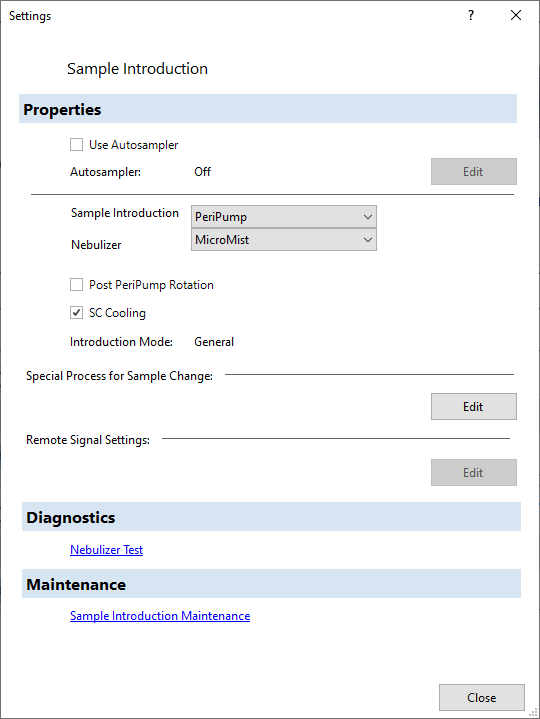The width and height of the screenshot is (540, 719).
Task: Enable the Use Autosampler checkbox
Action: click(x=77, y=144)
